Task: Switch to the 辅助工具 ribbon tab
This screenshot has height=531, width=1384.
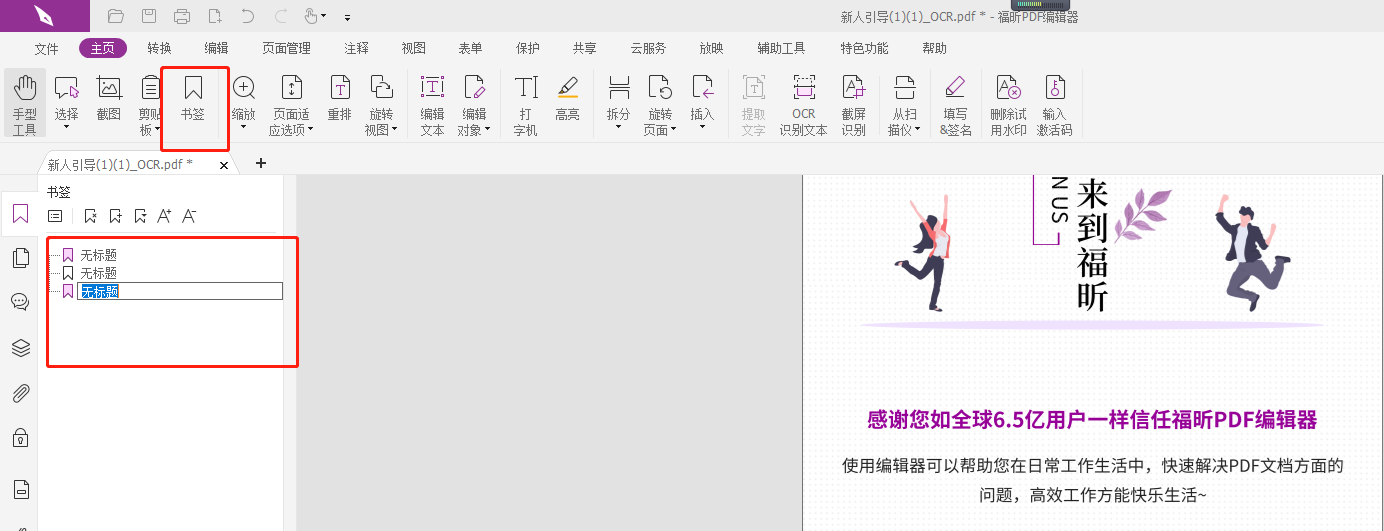Action: click(x=781, y=48)
